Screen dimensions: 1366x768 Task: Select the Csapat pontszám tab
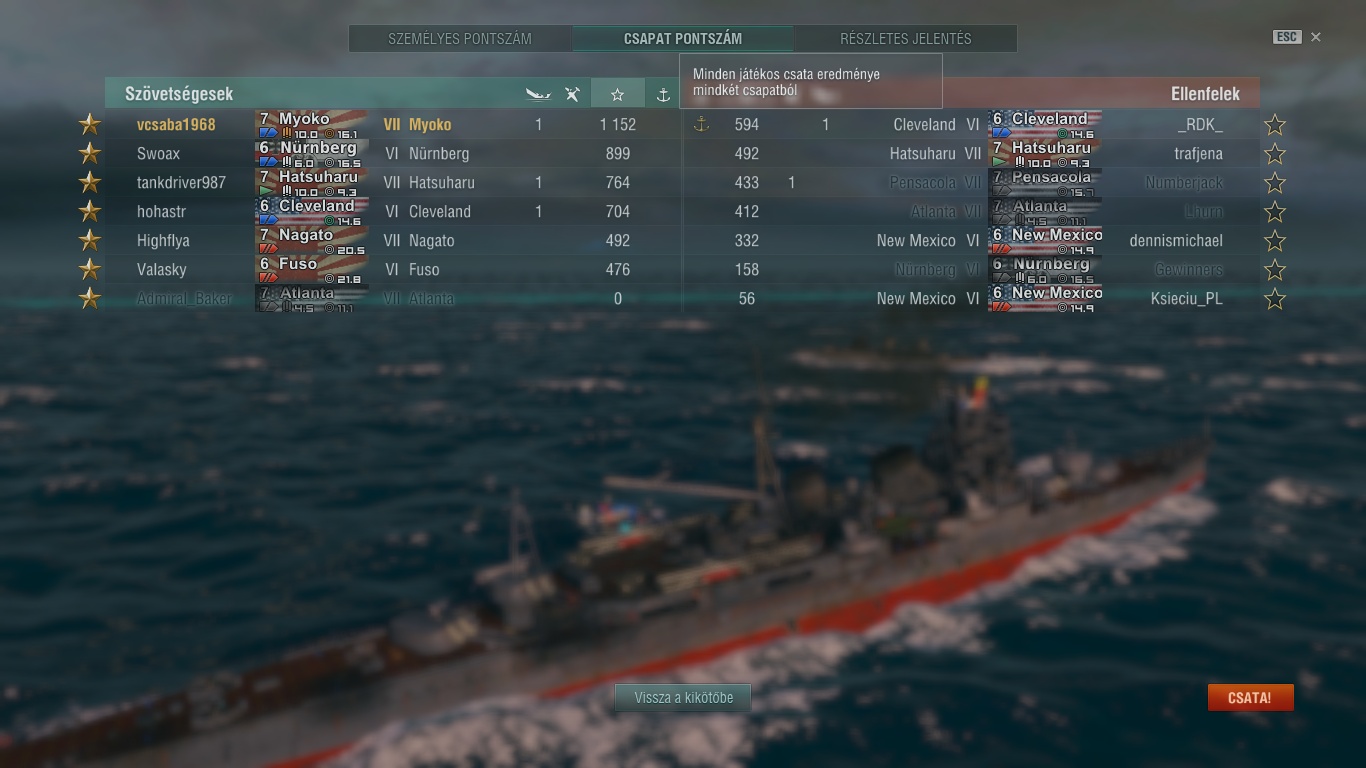[x=683, y=39]
